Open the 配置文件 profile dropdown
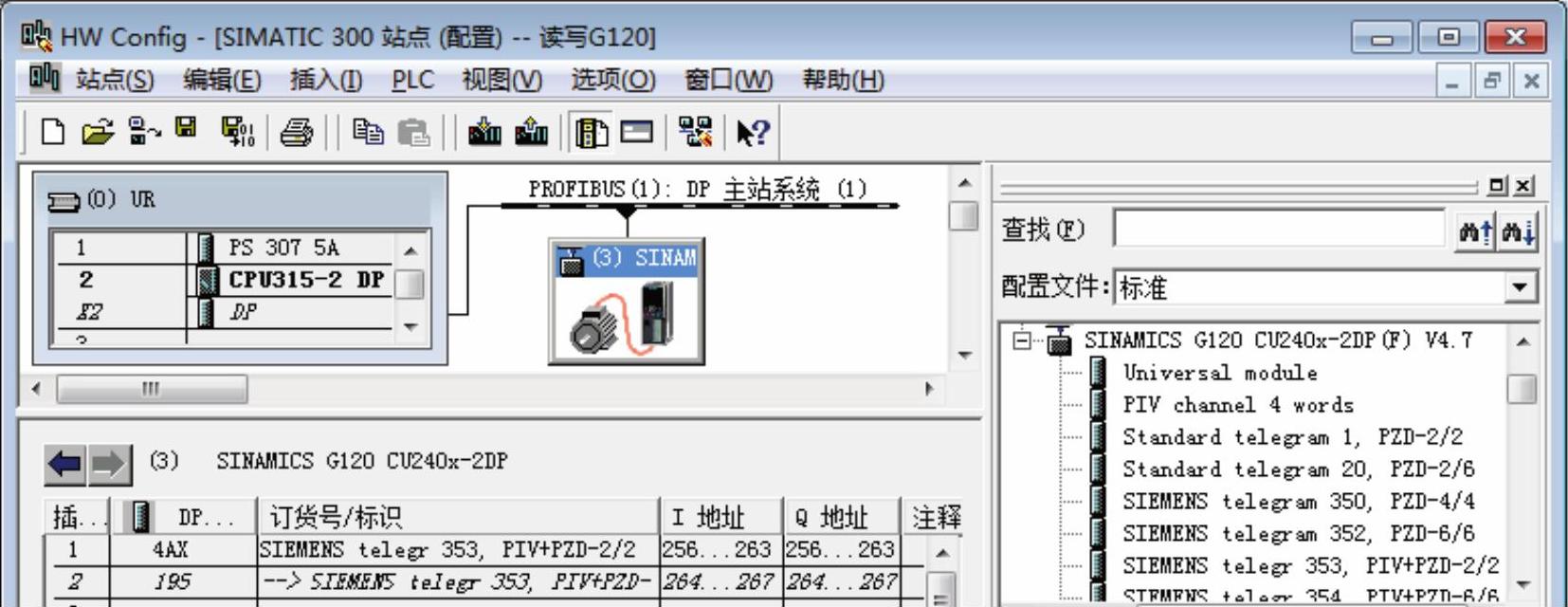This screenshot has height=607, width=1568. point(1520,286)
